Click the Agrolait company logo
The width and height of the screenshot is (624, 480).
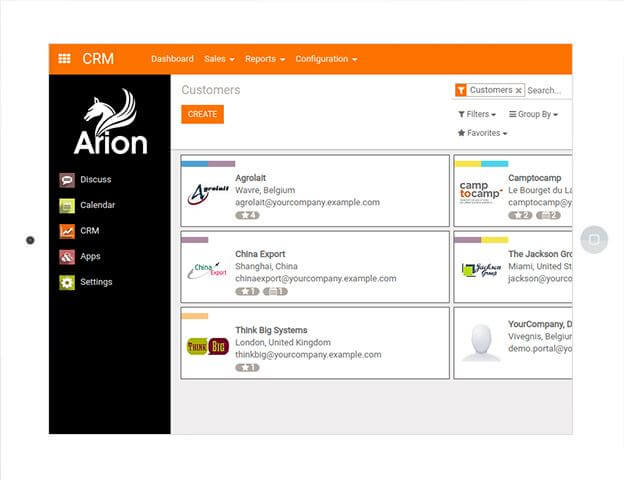coord(208,194)
